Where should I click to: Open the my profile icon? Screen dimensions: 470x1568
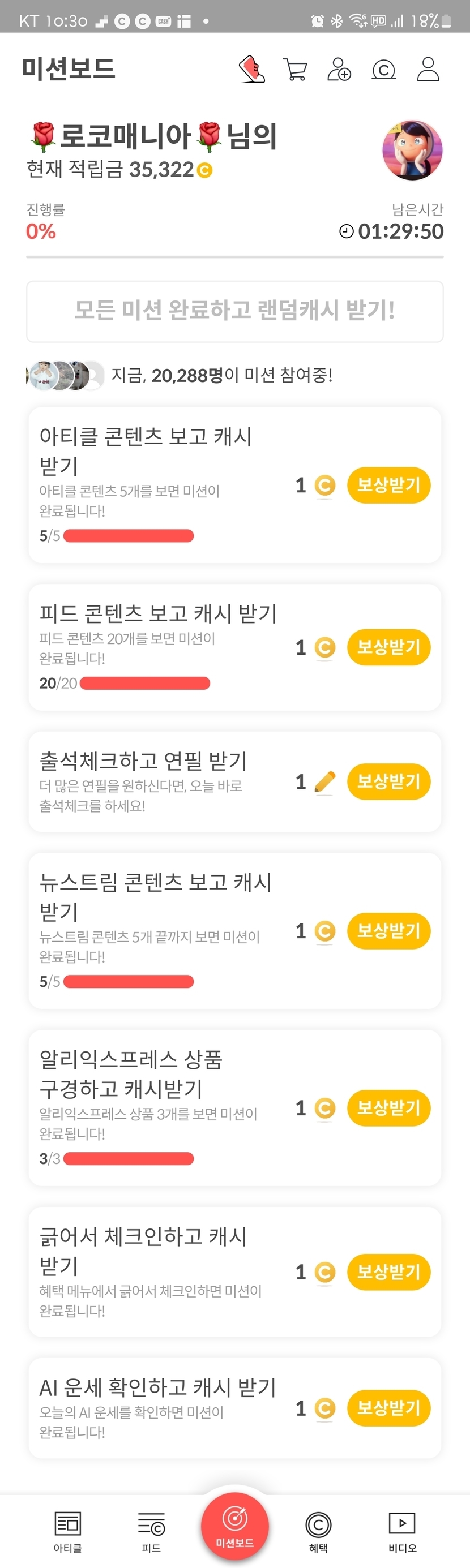click(x=428, y=70)
